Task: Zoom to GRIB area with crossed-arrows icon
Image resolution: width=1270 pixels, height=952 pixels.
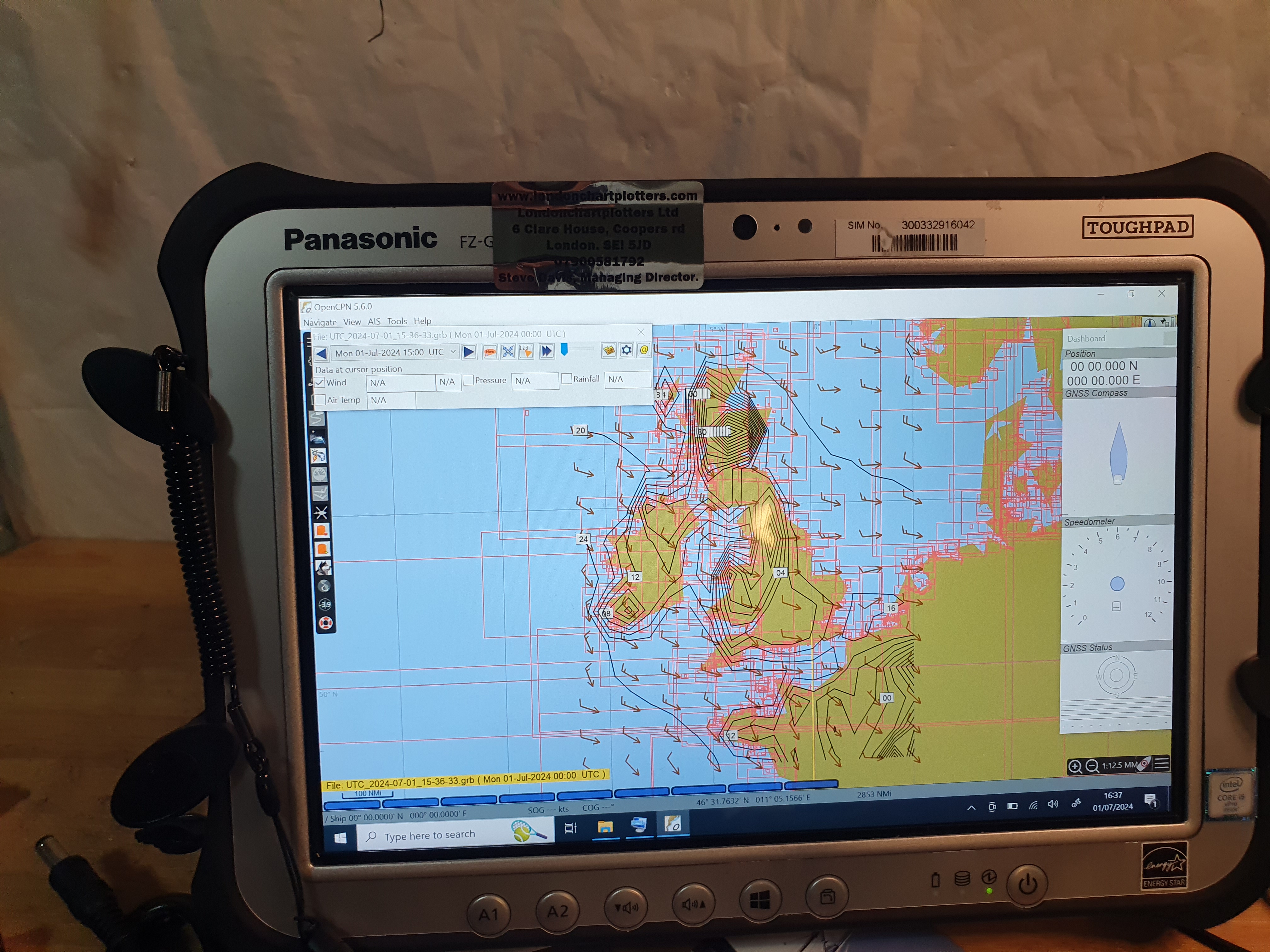Action: 508,351
